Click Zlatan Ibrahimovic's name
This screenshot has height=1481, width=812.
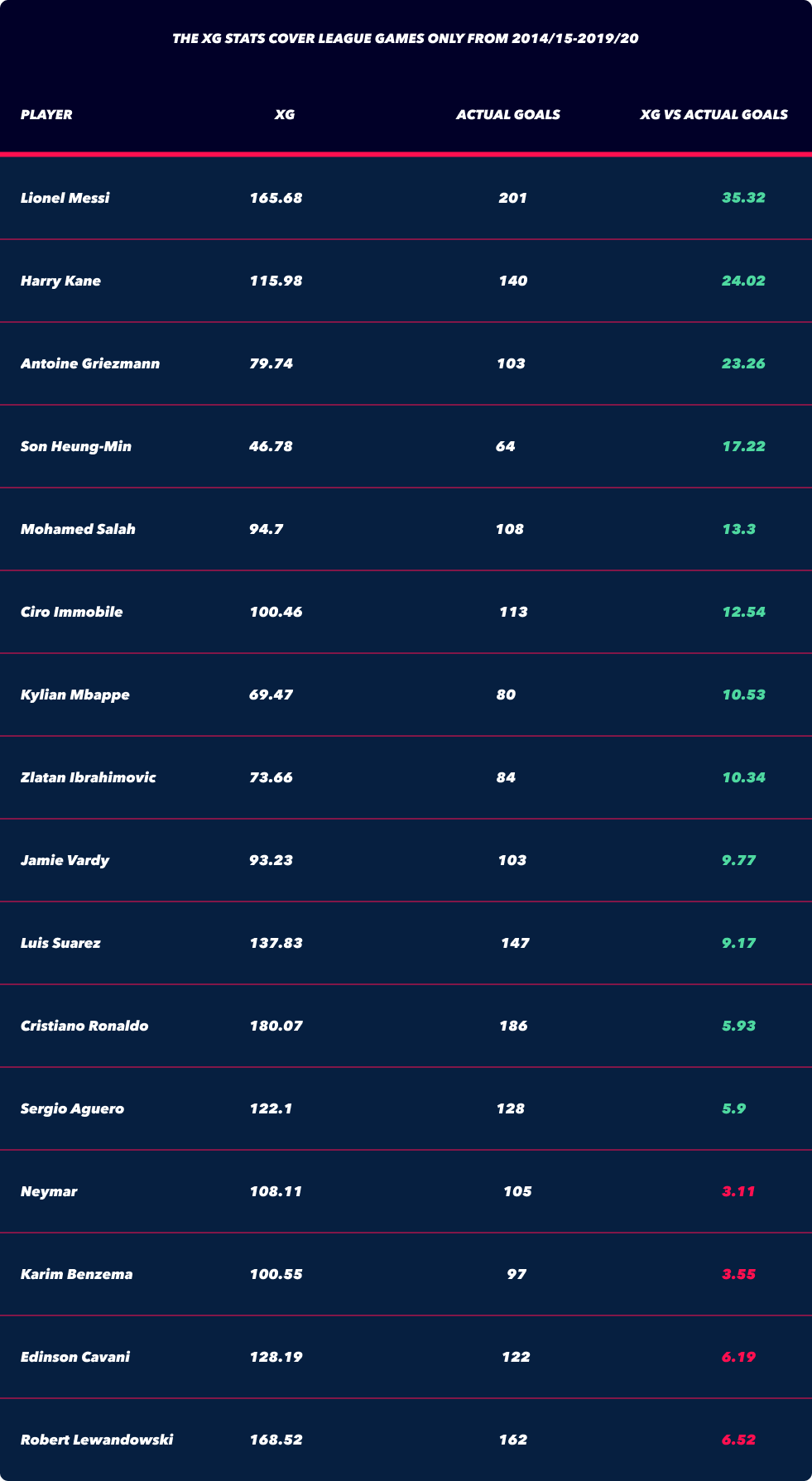(88, 777)
